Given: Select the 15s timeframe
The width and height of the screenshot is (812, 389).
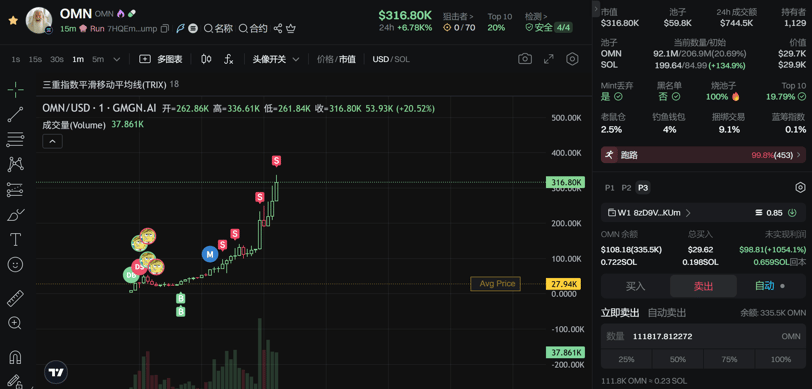Looking at the screenshot, I should [x=35, y=60].
